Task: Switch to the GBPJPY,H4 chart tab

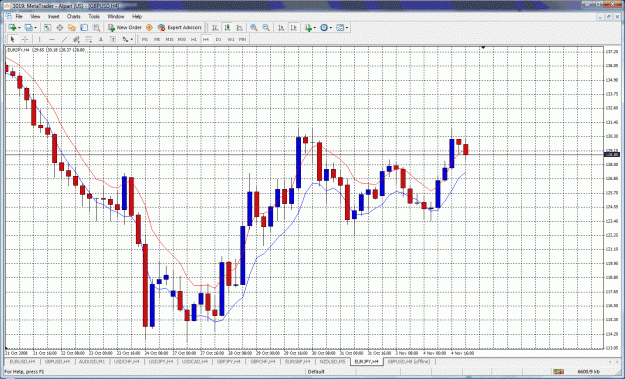Action: pyautogui.click(x=228, y=361)
